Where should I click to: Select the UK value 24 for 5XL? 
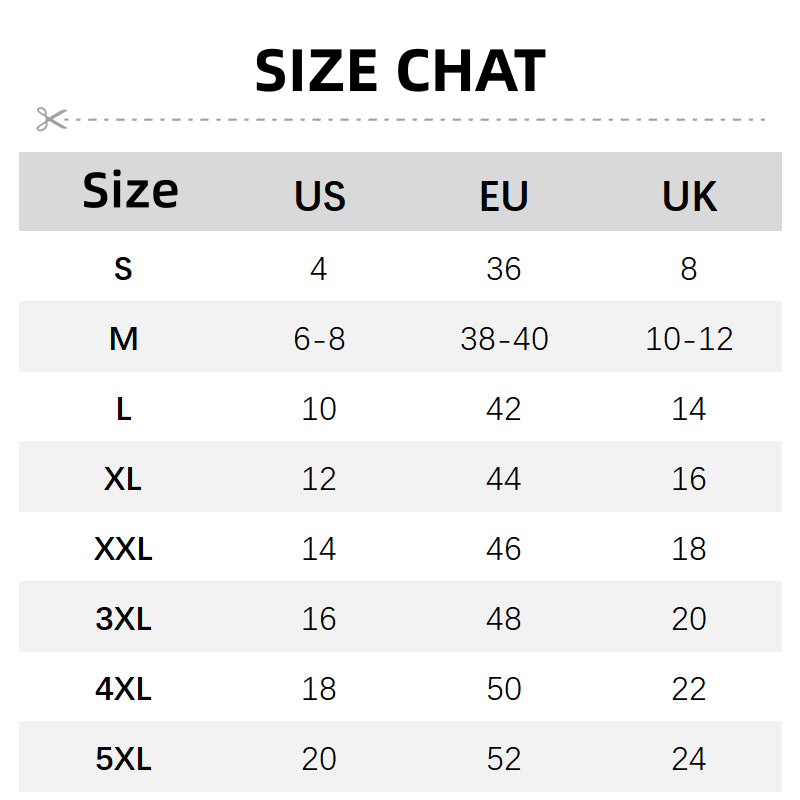[x=689, y=759]
